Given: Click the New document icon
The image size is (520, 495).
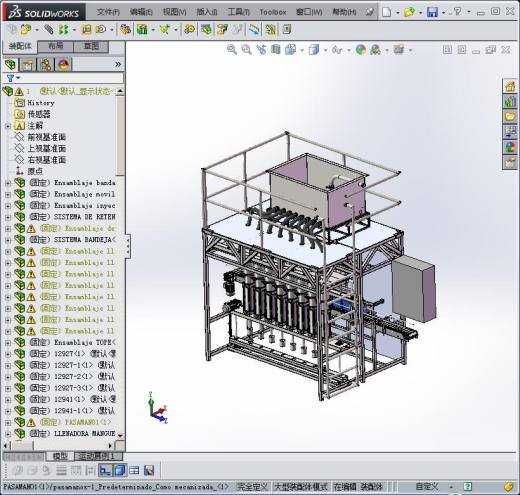Looking at the screenshot, I should [386, 12].
